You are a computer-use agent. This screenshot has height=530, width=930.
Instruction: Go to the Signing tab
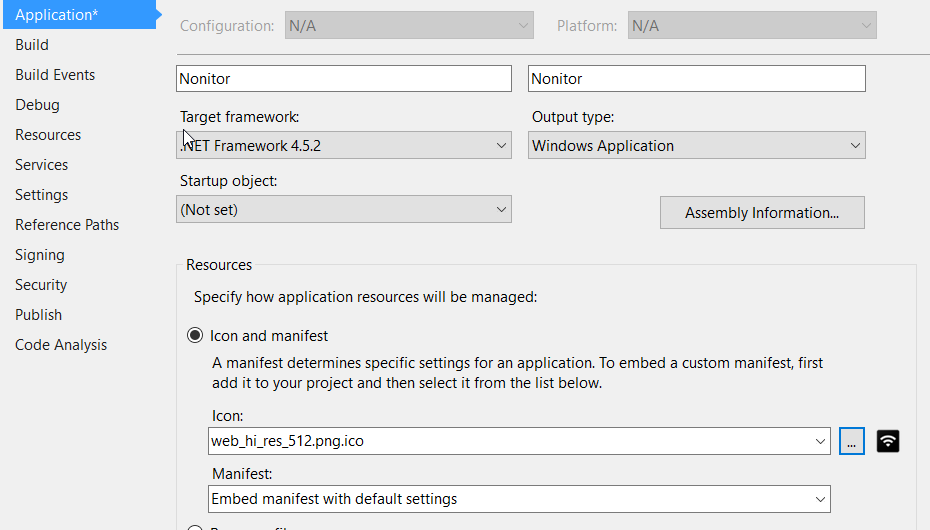coord(40,255)
